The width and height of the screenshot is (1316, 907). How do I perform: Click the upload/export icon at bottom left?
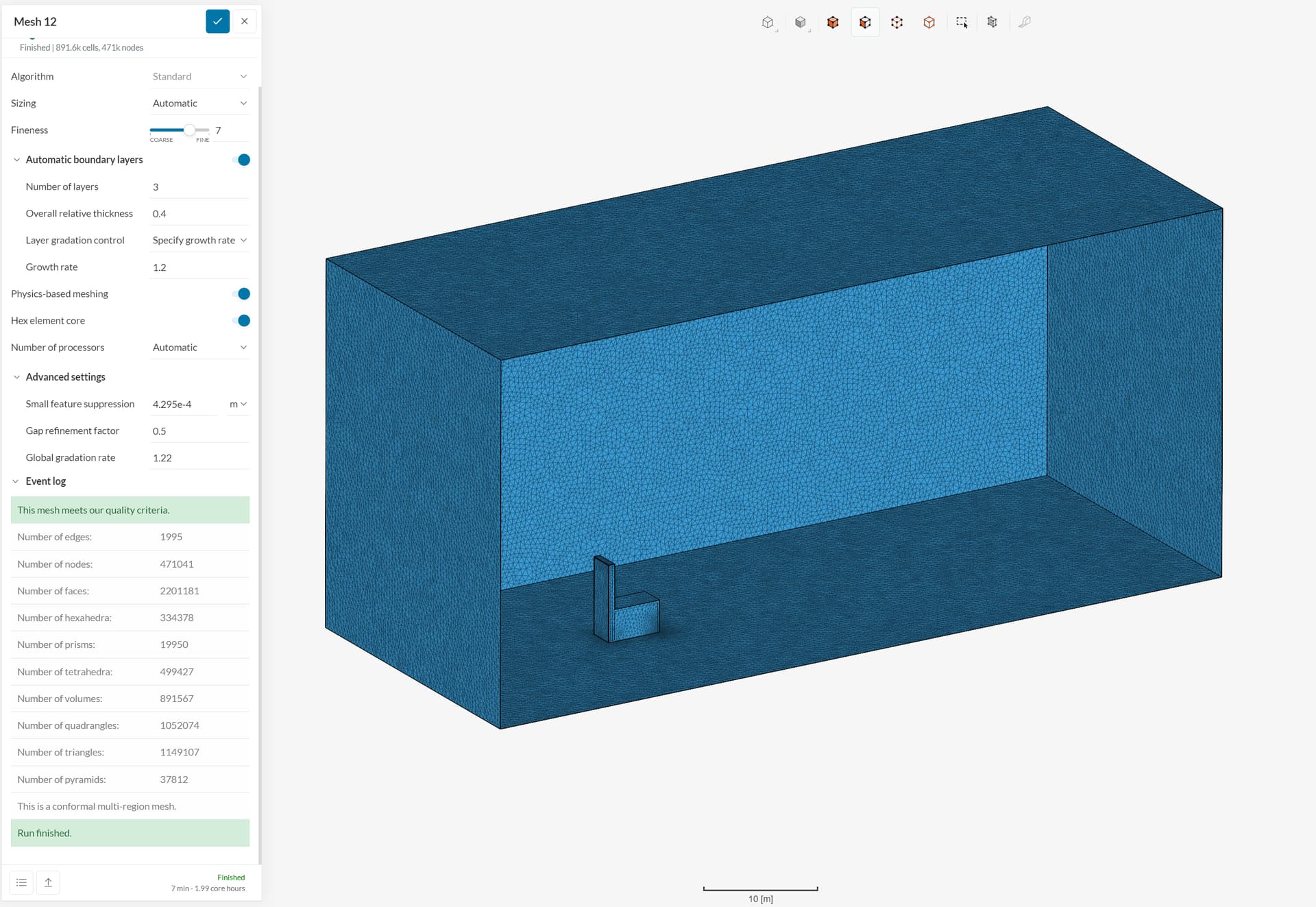[48, 882]
